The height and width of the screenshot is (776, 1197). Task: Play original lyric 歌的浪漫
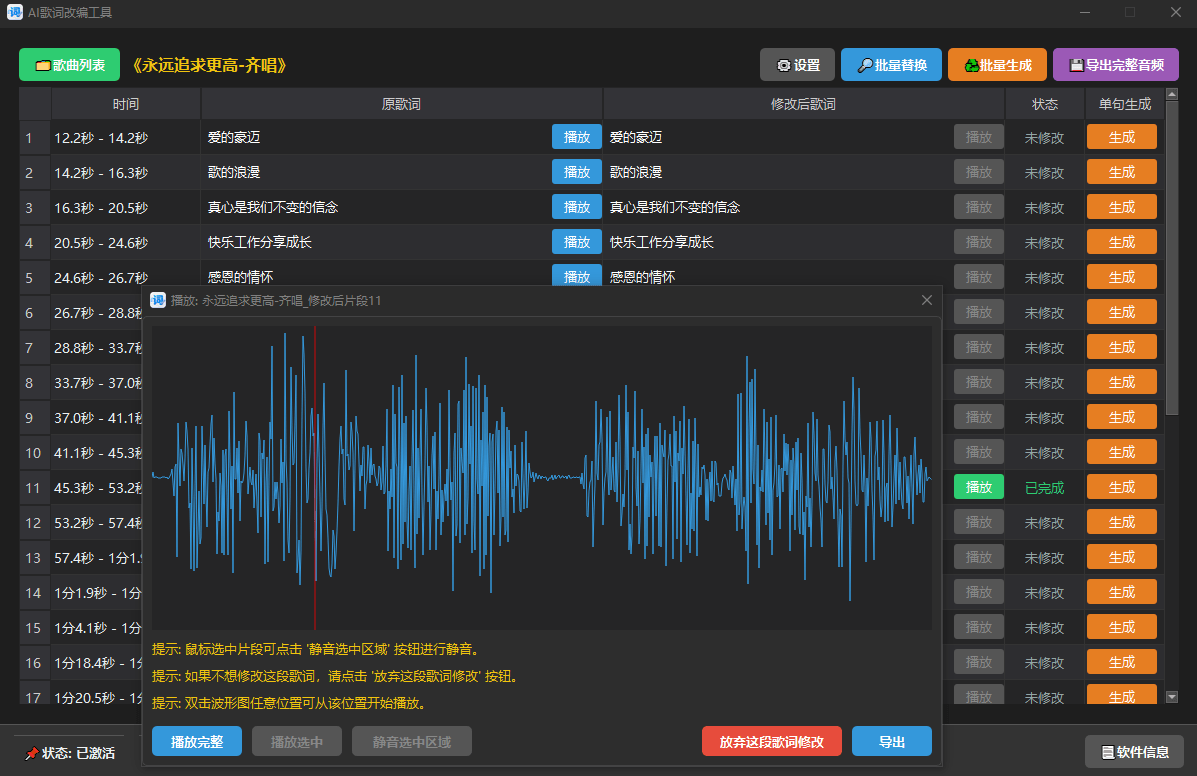[x=576, y=172]
